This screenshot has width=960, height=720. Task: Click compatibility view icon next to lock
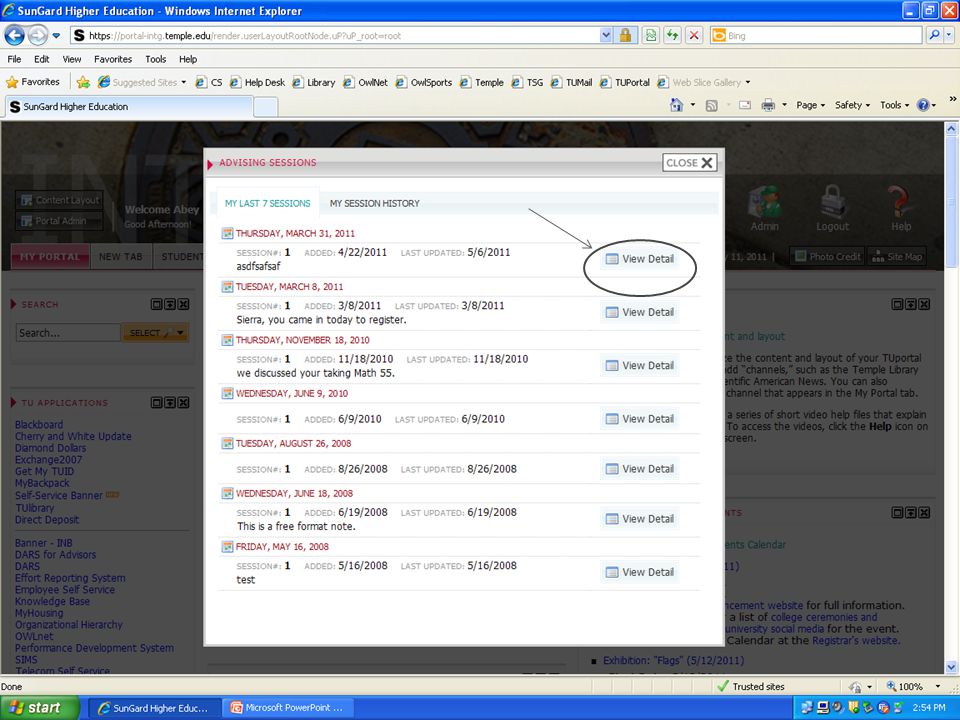650,36
